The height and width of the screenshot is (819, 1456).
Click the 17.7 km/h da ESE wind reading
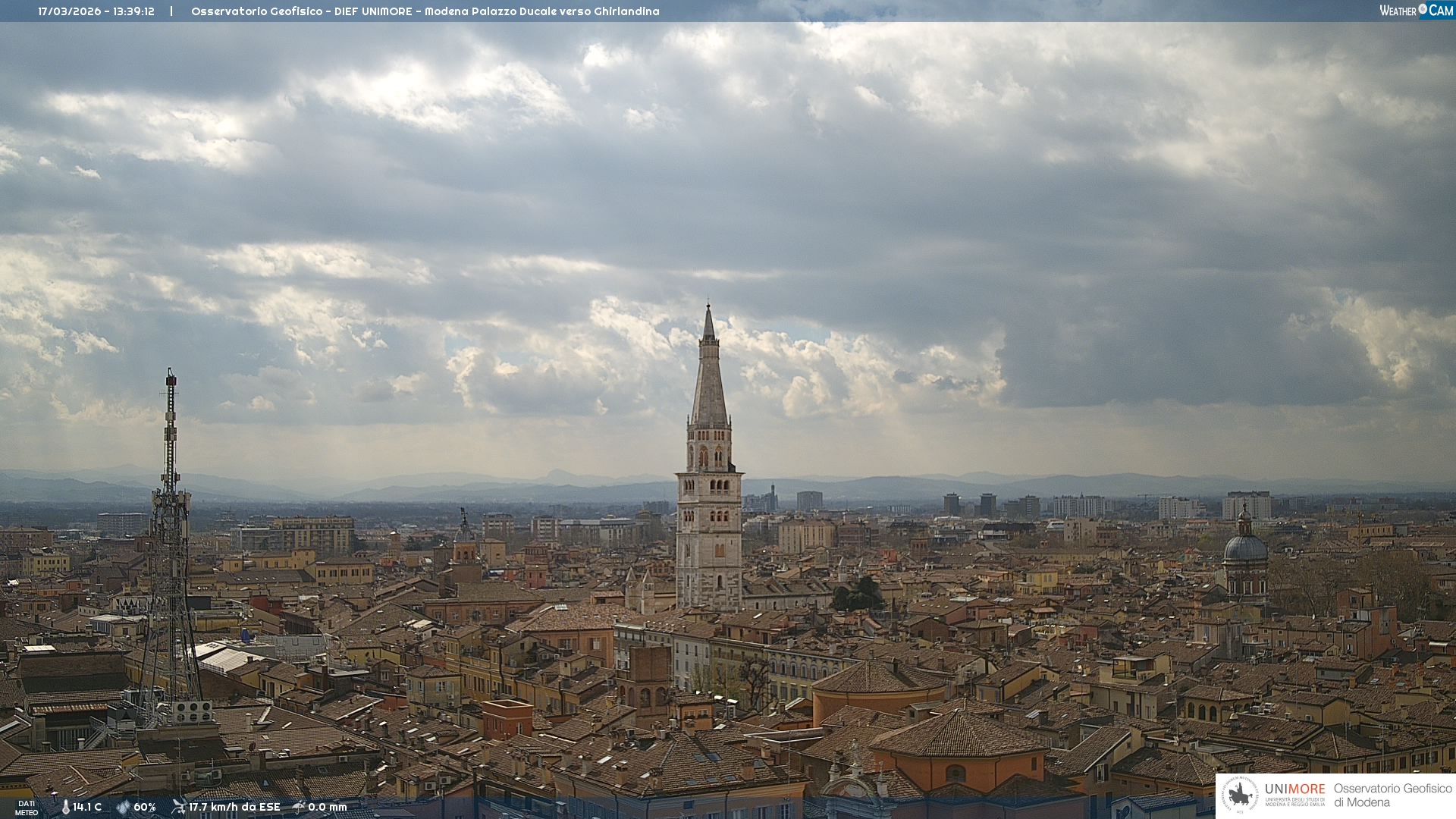coord(234,807)
